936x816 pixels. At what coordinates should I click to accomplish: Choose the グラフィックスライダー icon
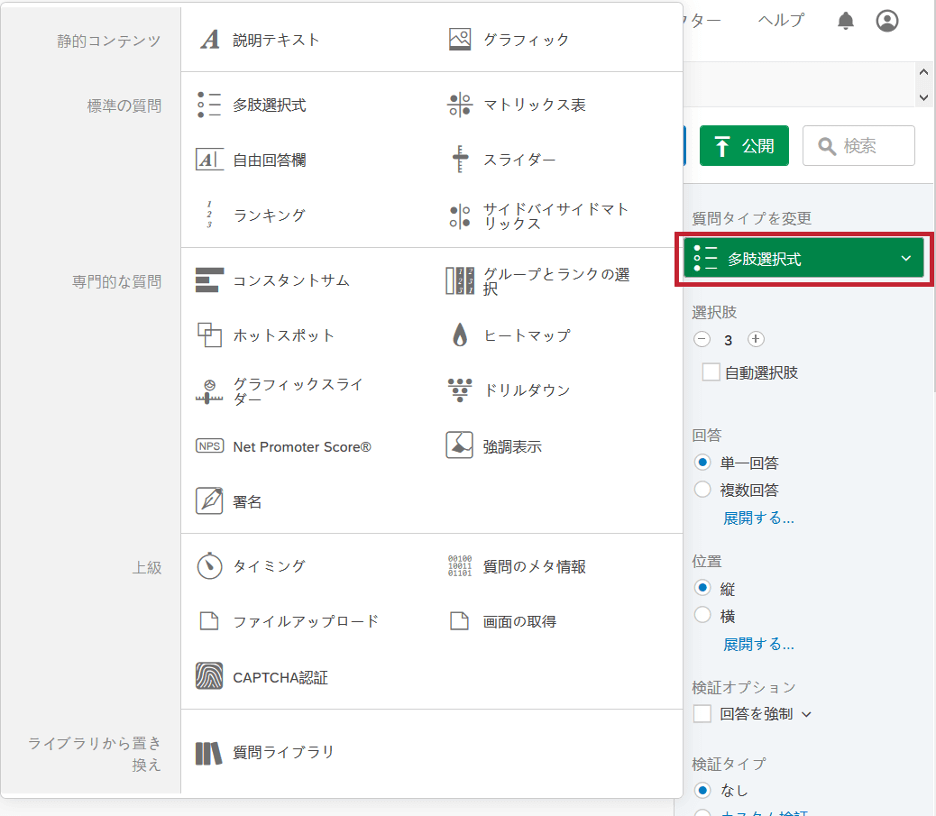click(x=210, y=392)
